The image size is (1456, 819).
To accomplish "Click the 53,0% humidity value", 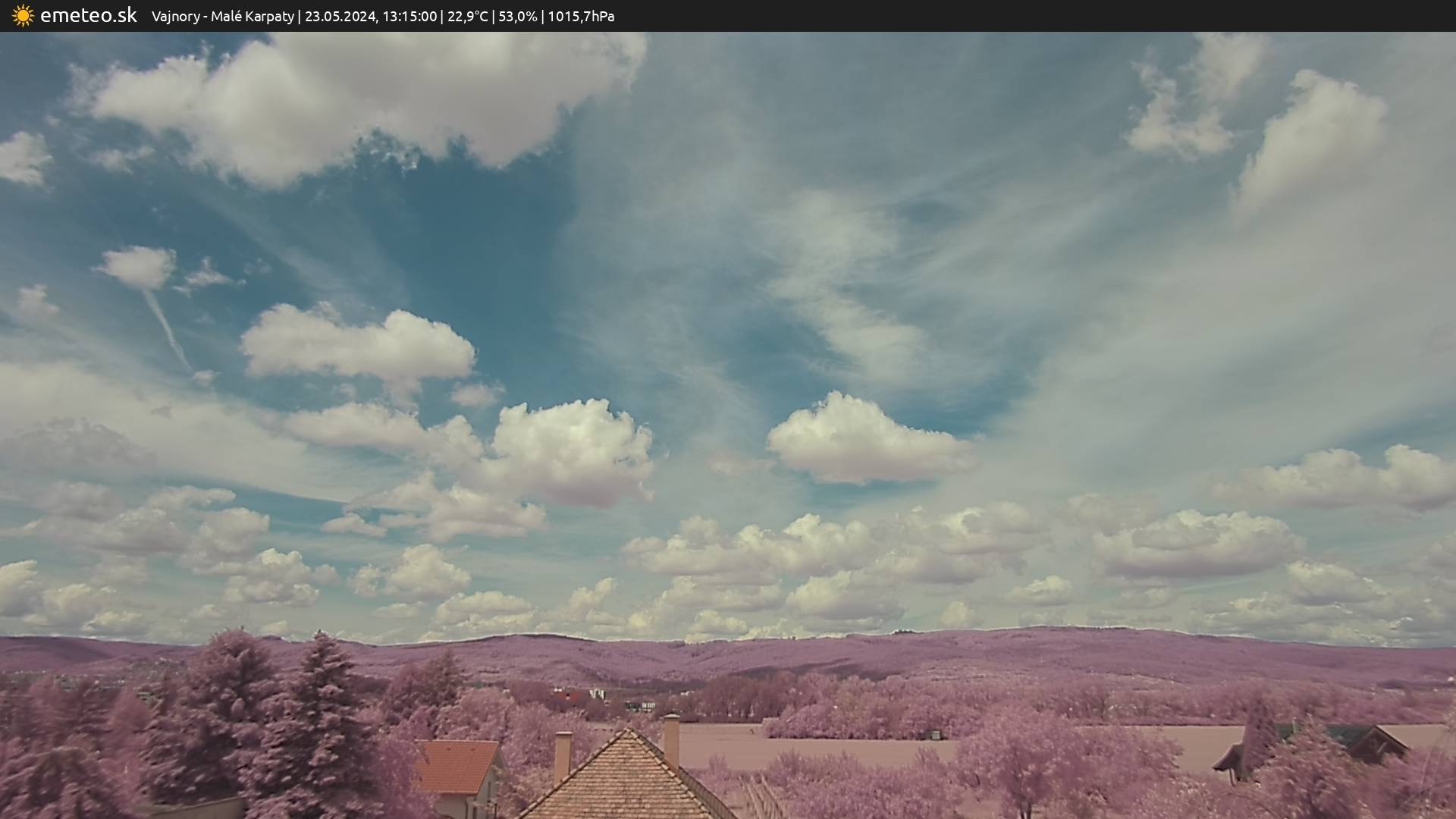I will tap(517, 17).
